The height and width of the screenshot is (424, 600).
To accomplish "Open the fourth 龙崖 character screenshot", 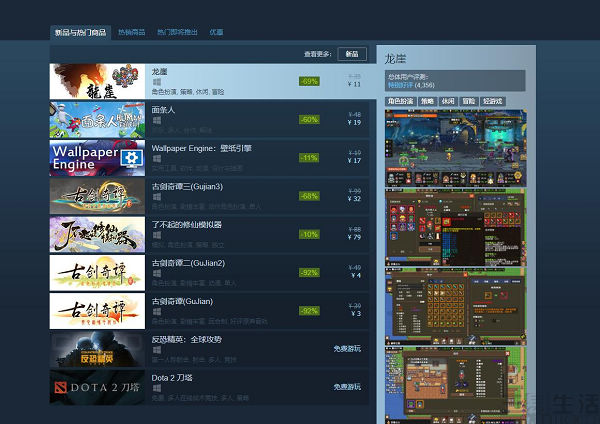I will 455,385.
